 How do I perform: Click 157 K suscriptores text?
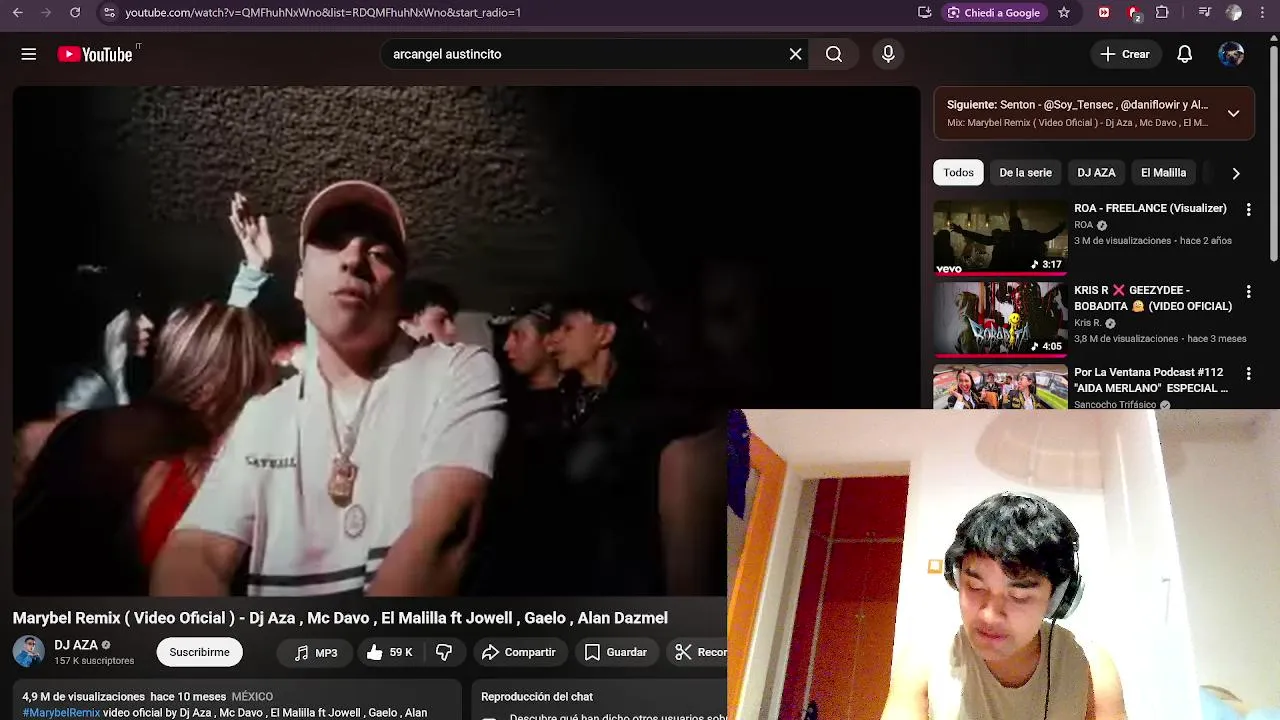click(94, 661)
